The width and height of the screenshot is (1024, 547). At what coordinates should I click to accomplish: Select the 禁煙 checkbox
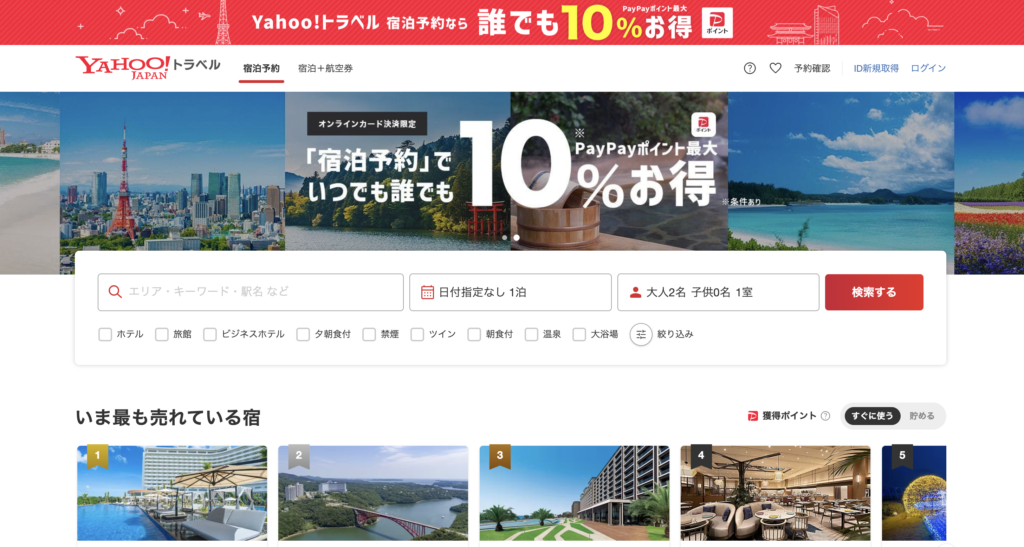pos(369,334)
